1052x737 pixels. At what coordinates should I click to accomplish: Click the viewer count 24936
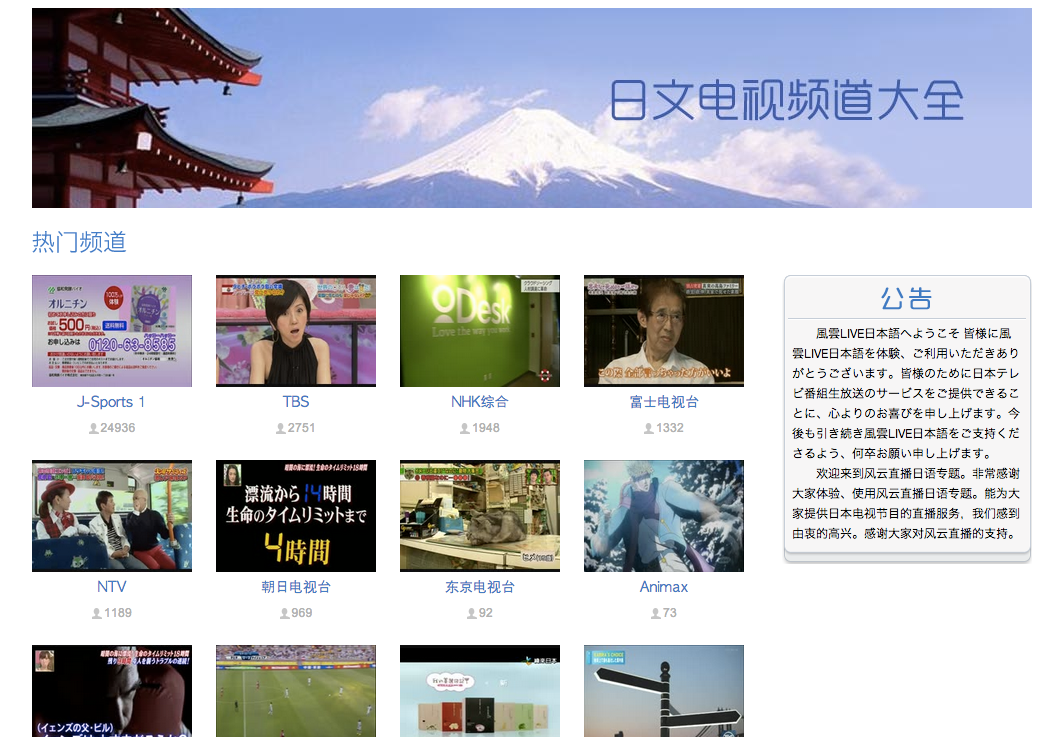(117, 428)
